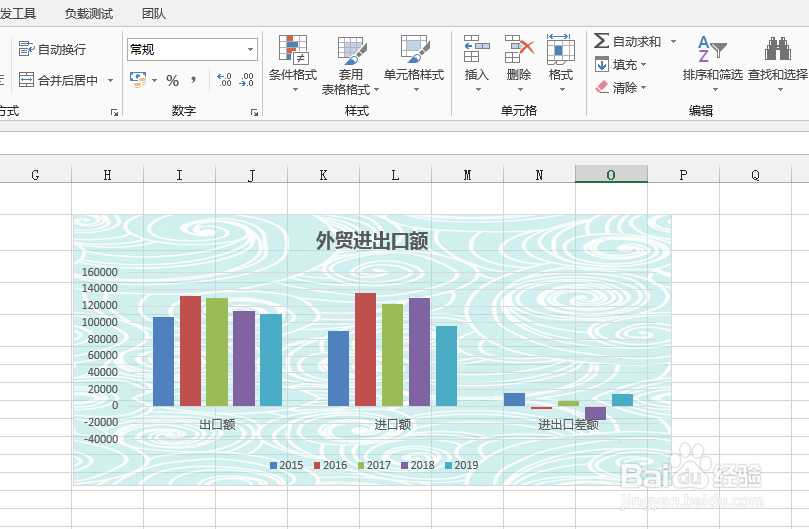Expand accounting format dropdown arrow
The width and height of the screenshot is (809, 529).
point(154,81)
